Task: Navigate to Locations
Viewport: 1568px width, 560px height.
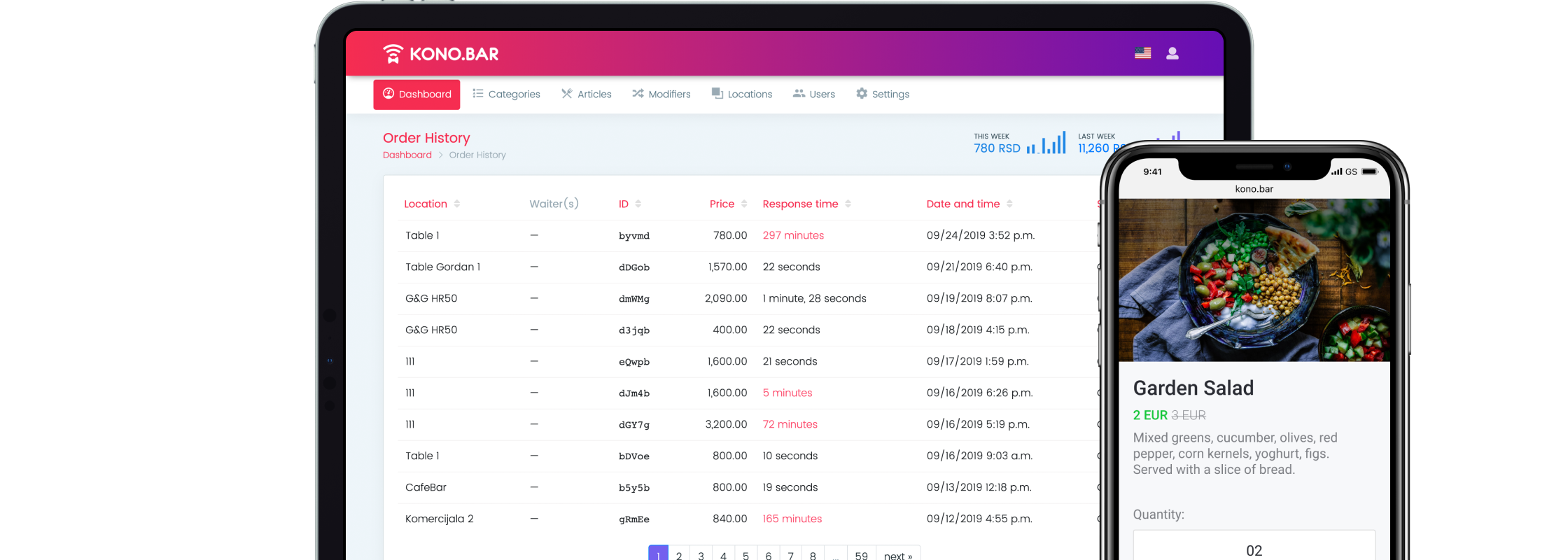Action: (742, 94)
